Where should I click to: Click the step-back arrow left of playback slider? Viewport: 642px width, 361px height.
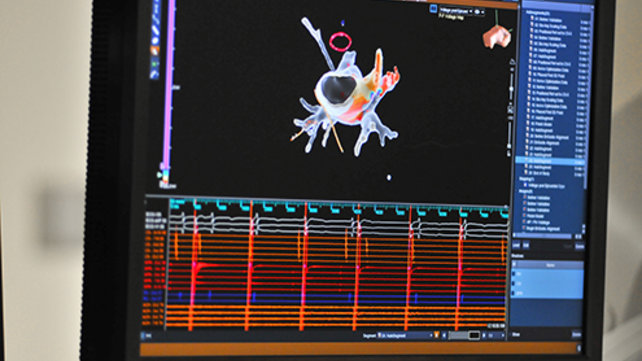pyautogui.click(x=444, y=336)
